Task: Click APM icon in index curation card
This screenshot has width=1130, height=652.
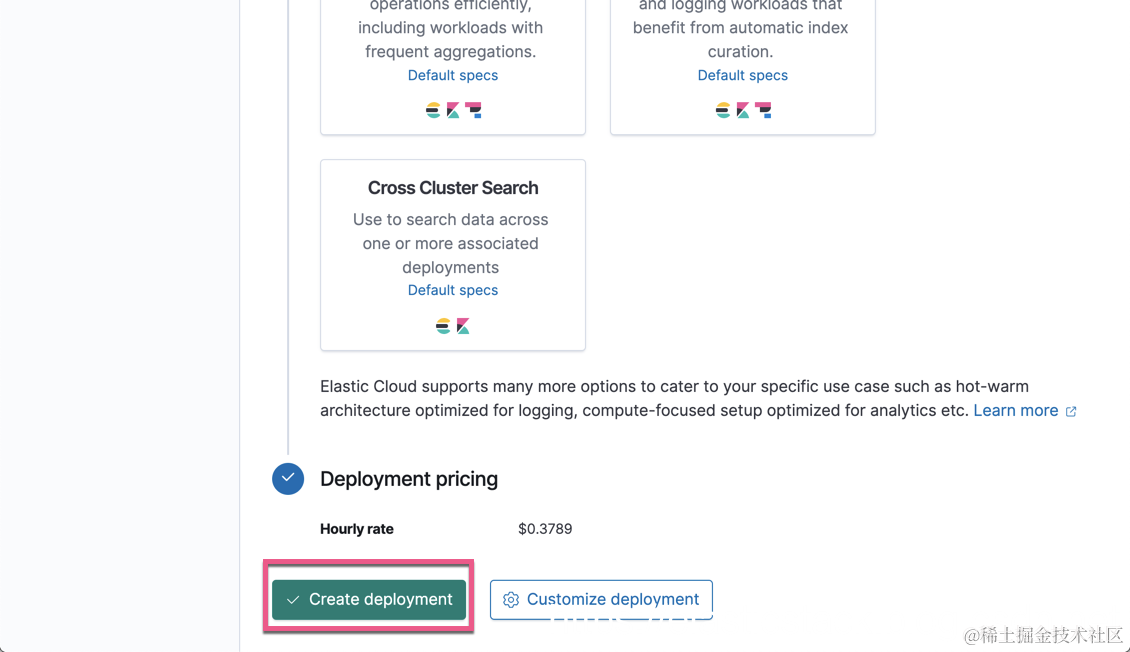Action: point(763,110)
